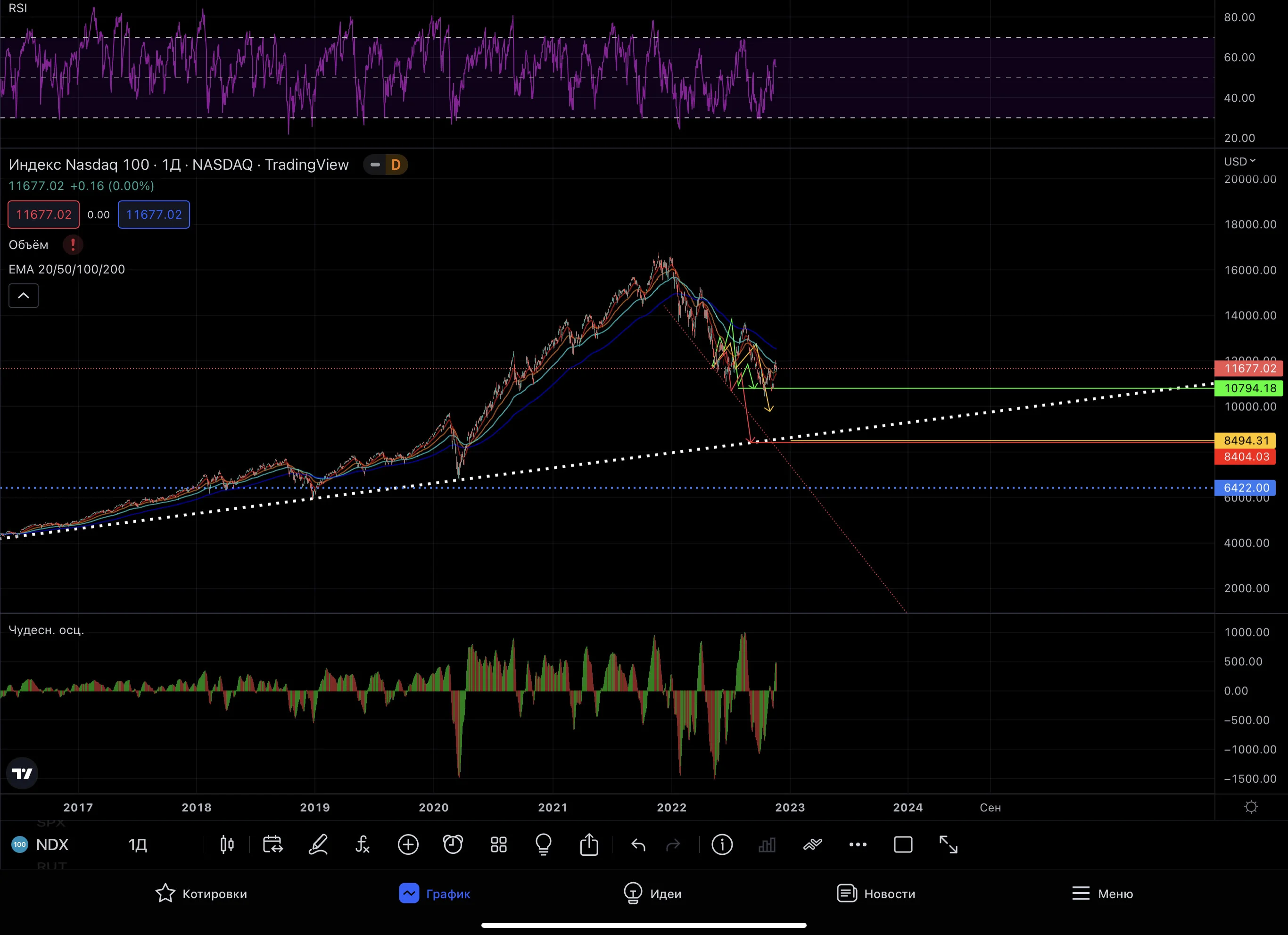Expand chart with diagonal arrows icon
The height and width of the screenshot is (935, 1288).
[949, 844]
